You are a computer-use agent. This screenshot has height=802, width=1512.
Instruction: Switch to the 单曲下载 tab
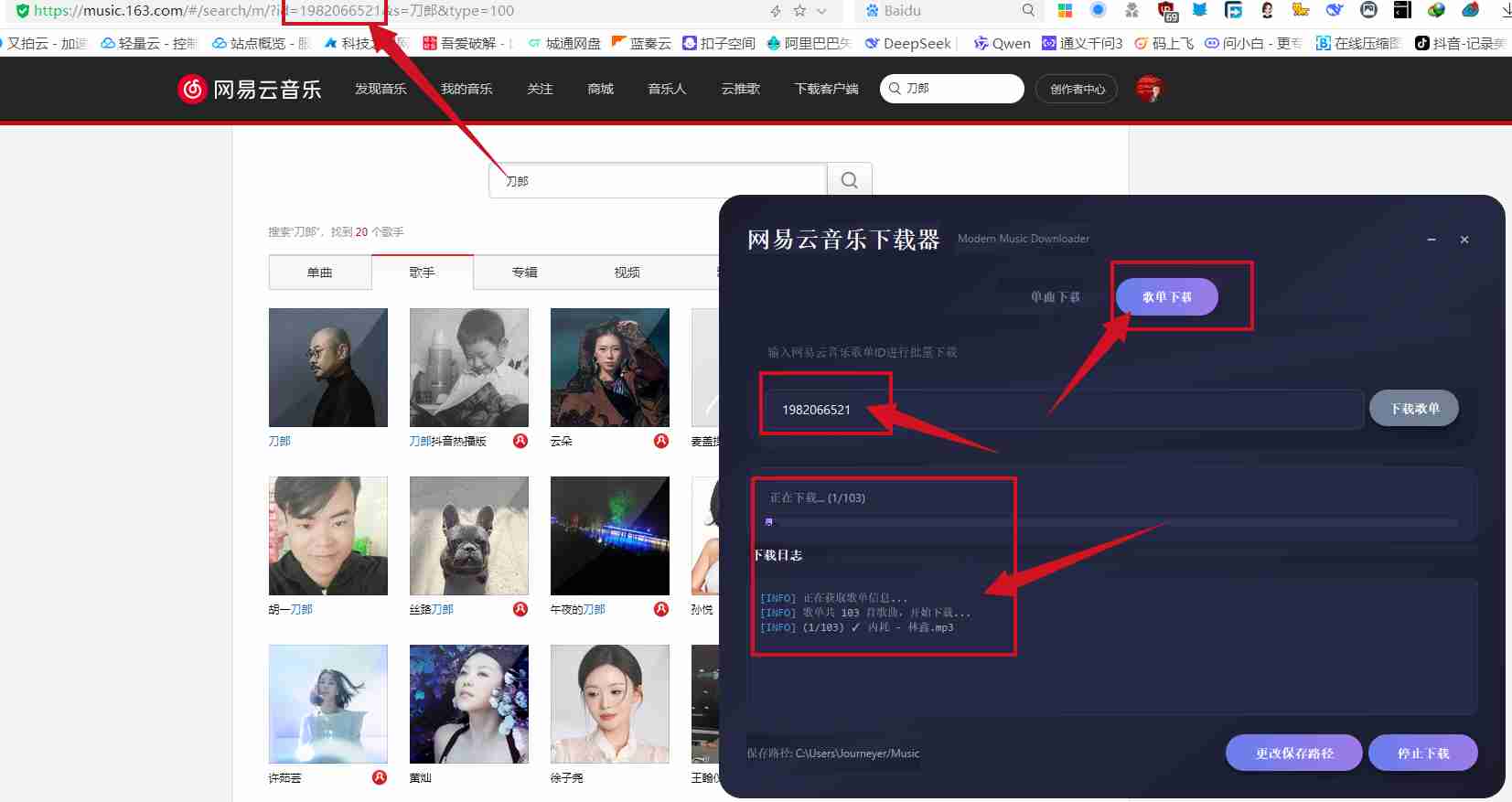pos(1055,297)
